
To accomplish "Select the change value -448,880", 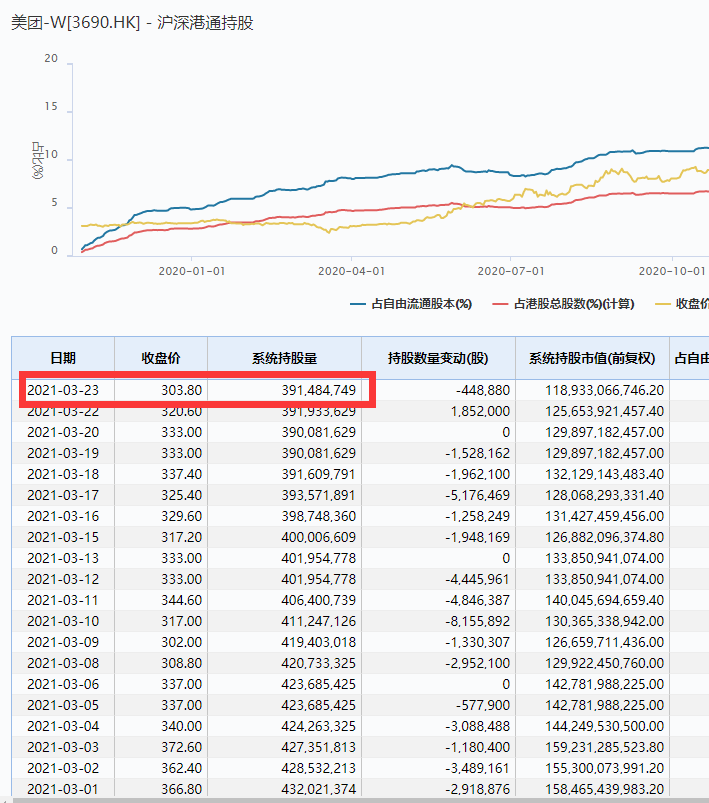I will click(x=483, y=390).
